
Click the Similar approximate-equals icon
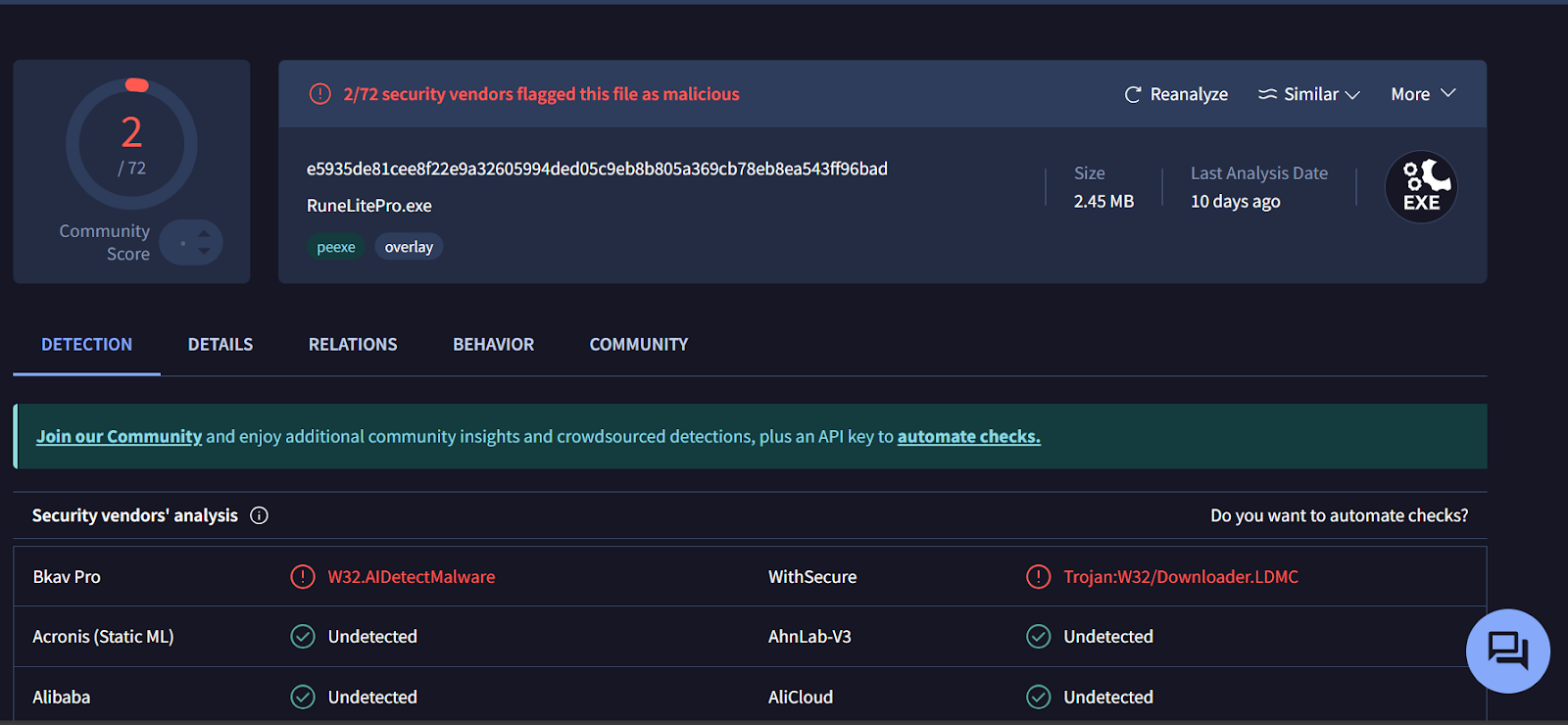point(1267,94)
